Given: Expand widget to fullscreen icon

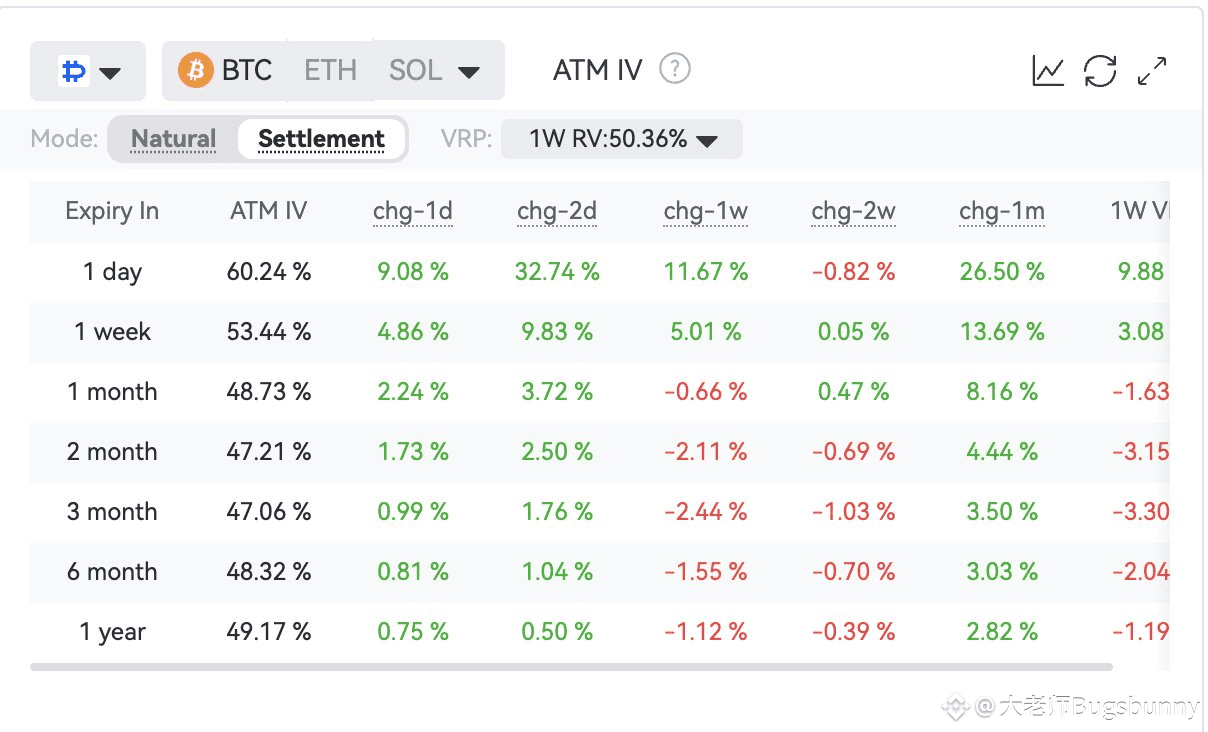Looking at the screenshot, I should (x=1153, y=71).
